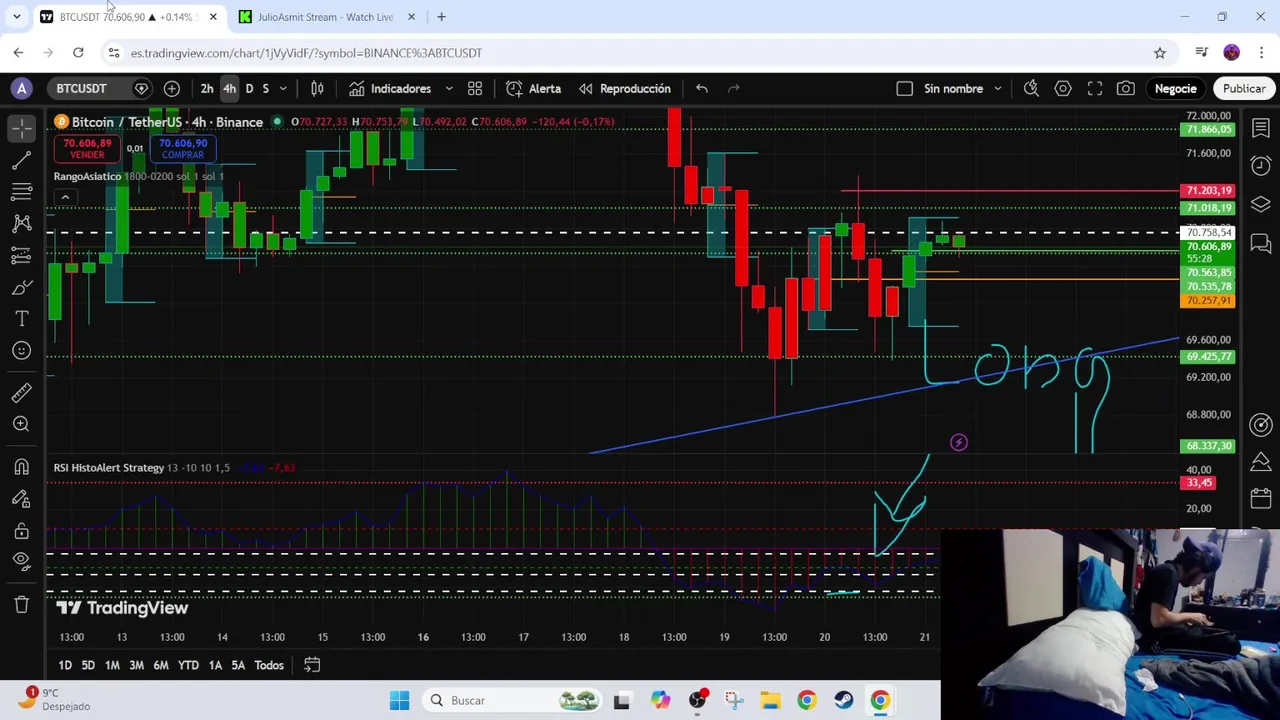Expand the timeframe interval dropdown arrow

click(283, 89)
